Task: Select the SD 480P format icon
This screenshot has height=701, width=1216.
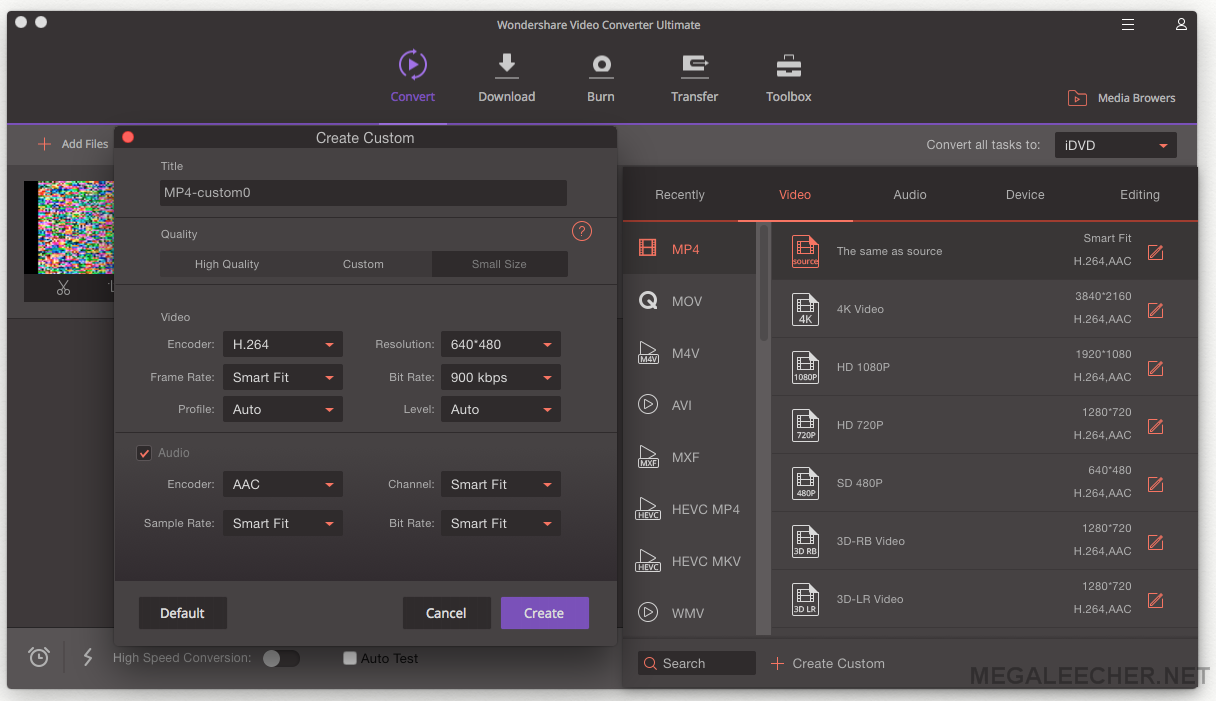Action: [x=805, y=484]
